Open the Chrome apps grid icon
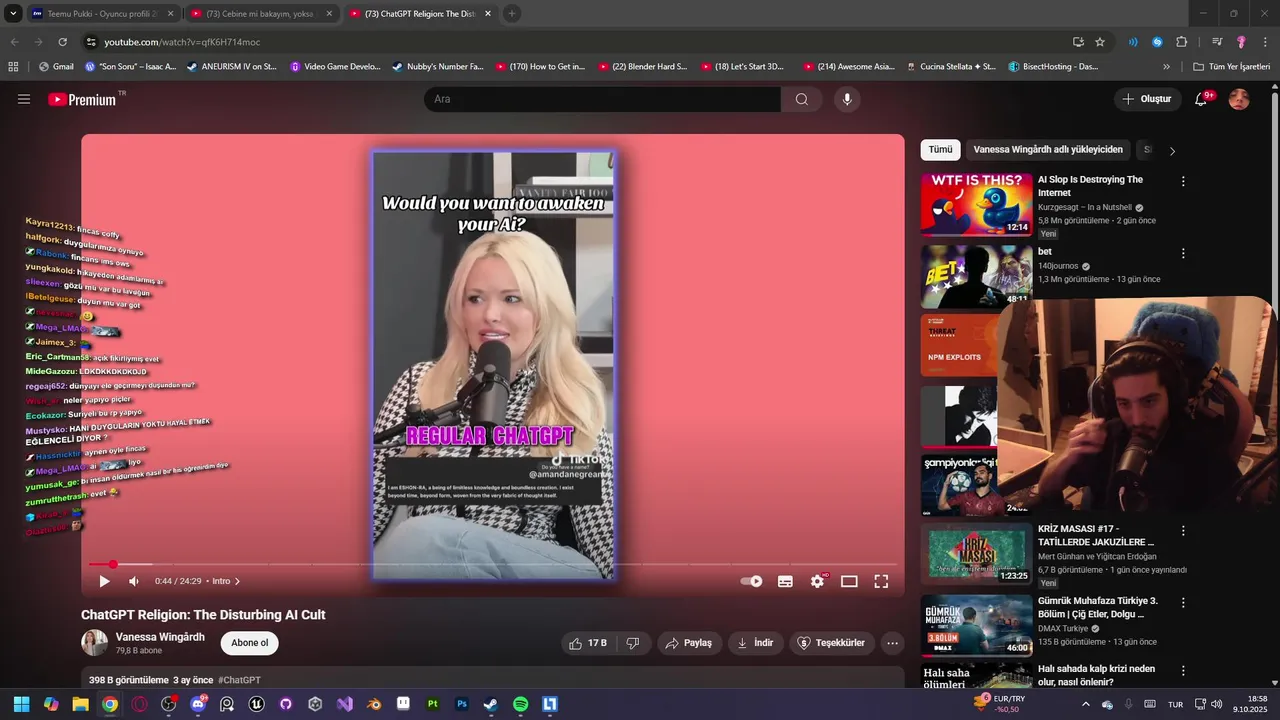The width and height of the screenshot is (1280, 720). [13, 67]
